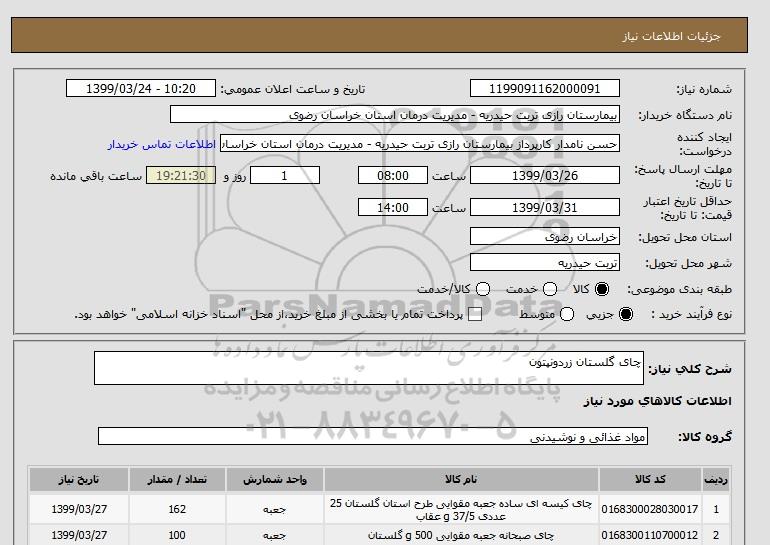The image size is (770, 545).
Task: Click the delivery city field تربت حیدریه
Action: pos(545,263)
